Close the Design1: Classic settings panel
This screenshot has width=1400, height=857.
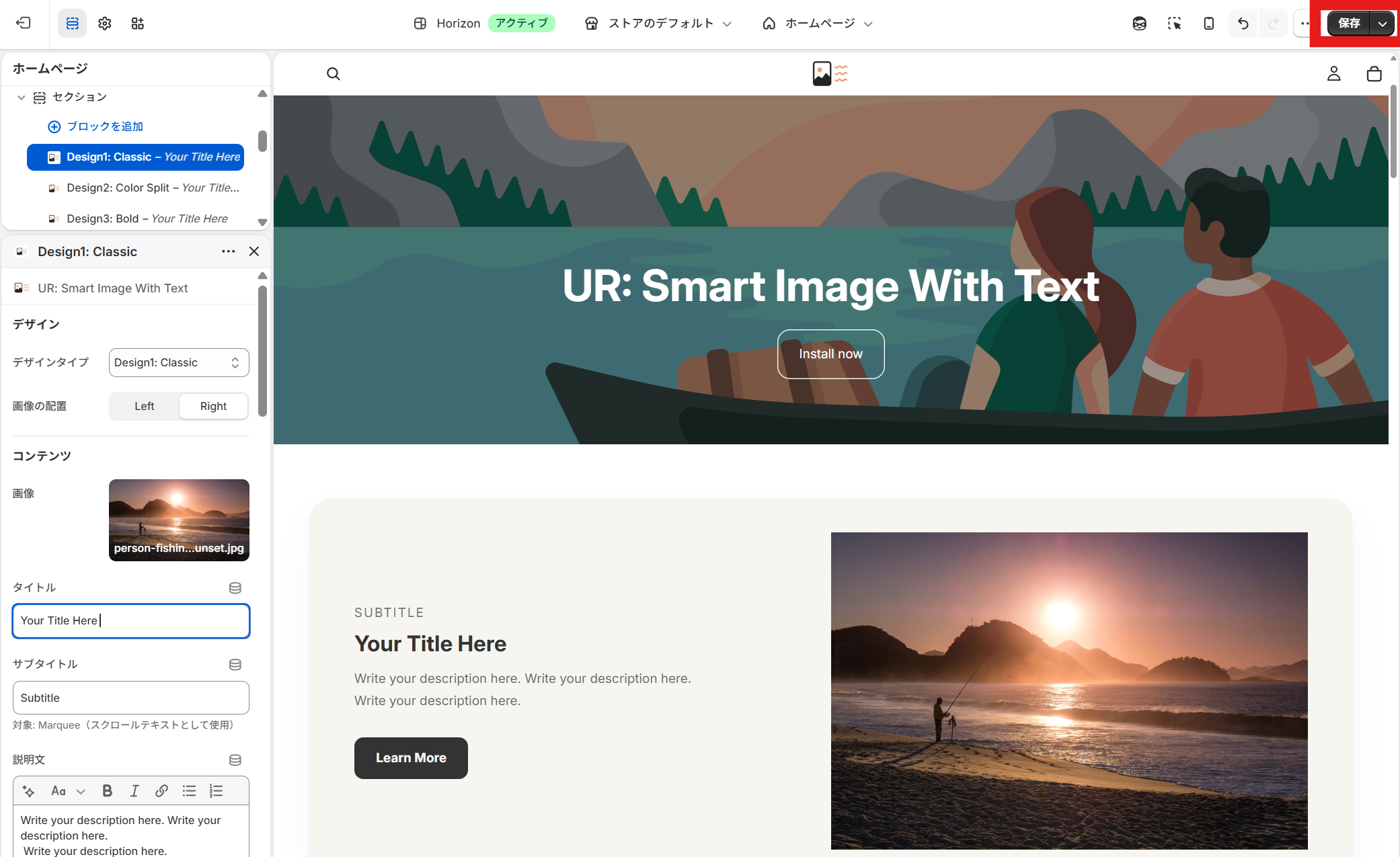click(x=254, y=251)
